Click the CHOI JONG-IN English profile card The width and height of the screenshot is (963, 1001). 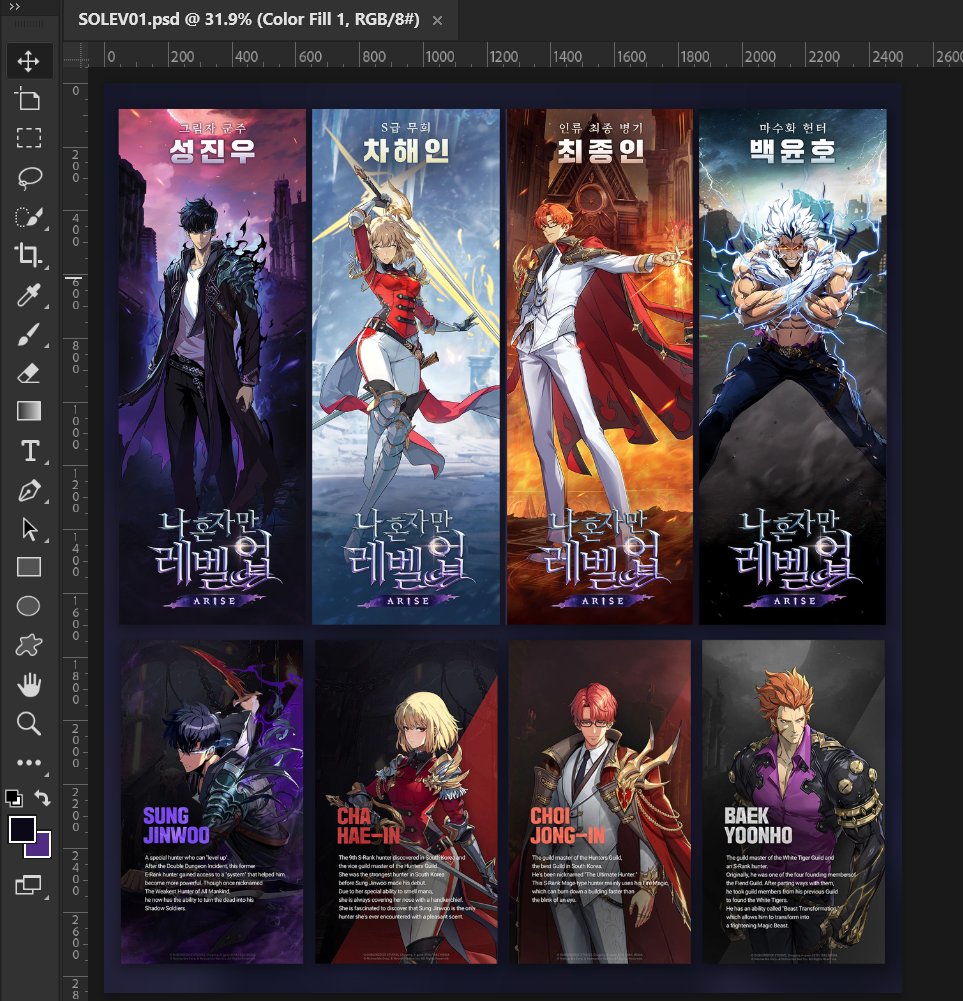click(x=600, y=802)
